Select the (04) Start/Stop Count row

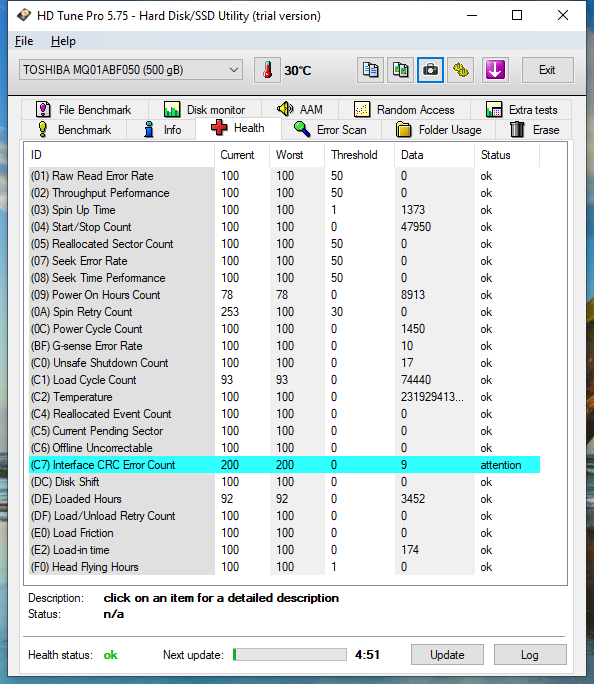click(284, 227)
